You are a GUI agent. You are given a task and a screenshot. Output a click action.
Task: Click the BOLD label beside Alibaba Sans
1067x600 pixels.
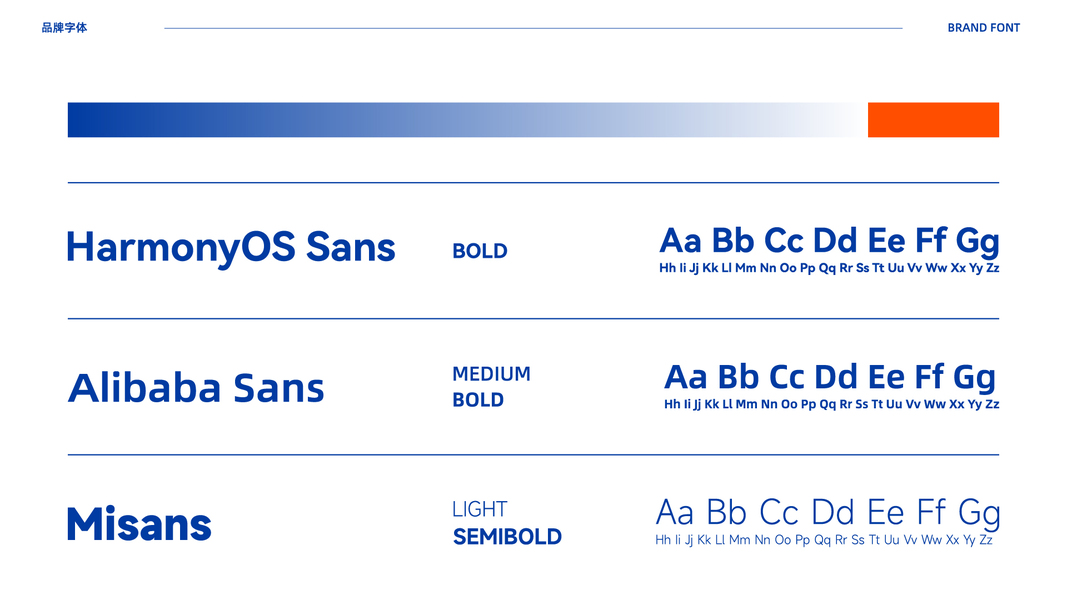tap(478, 400)
